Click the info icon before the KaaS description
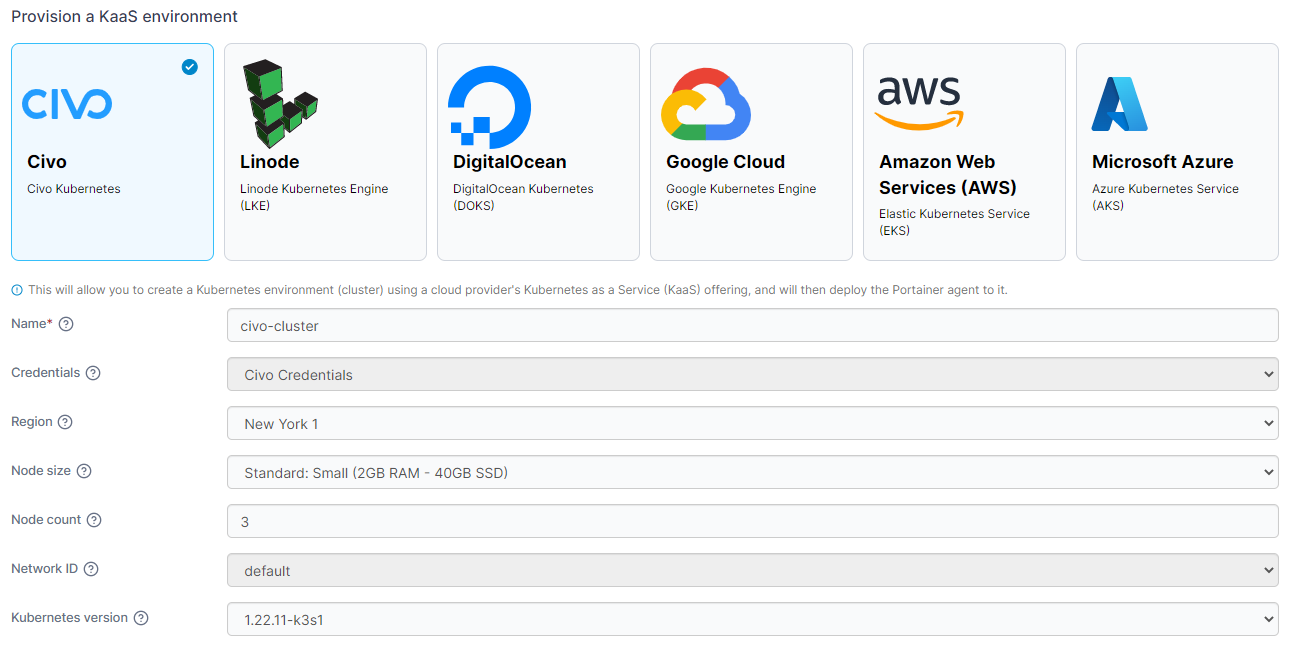Image resolution: width=1291 pixels, height=649 pixels. coord(17,290)
